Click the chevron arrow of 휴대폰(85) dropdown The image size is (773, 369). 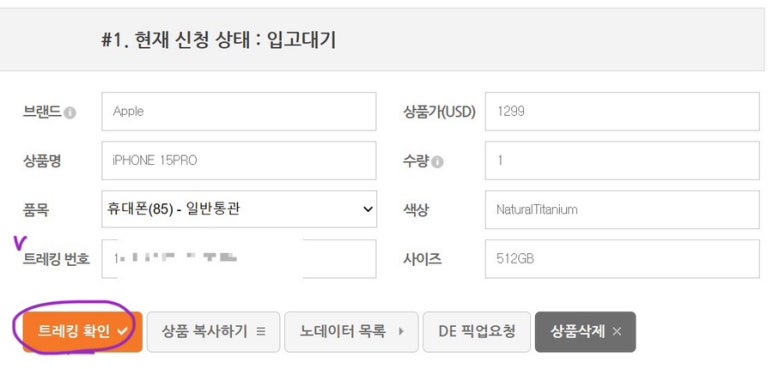point(368,209)
